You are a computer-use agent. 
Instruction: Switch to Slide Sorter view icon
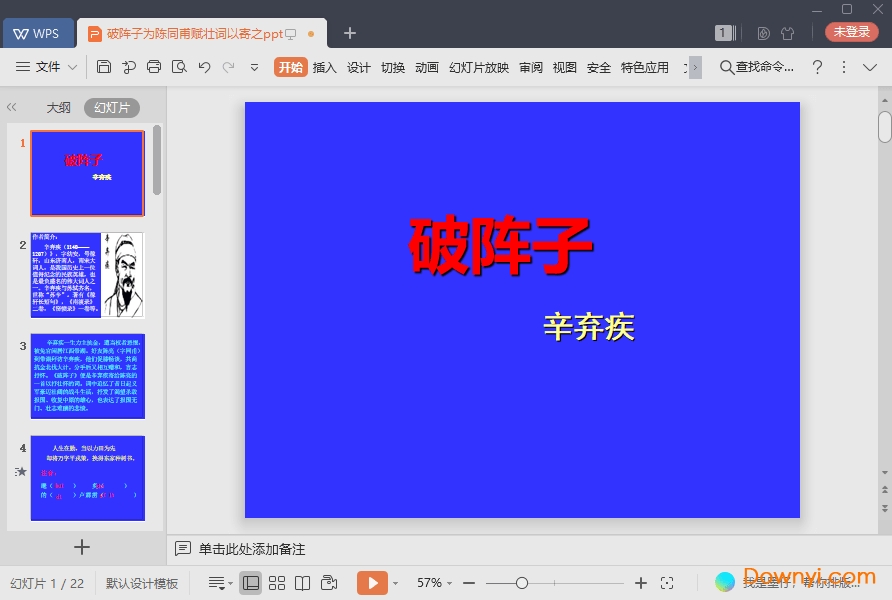(x=277, y=582)
